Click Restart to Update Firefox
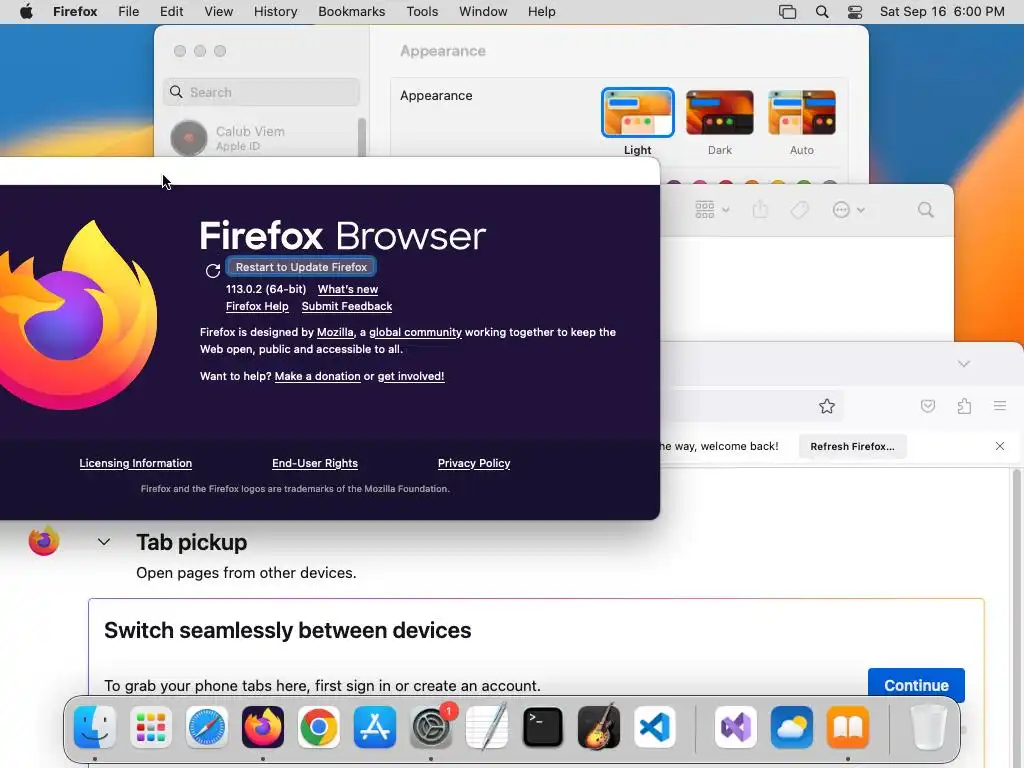Image resolution: width=1024 pixels, height=768 pixels. (301, 267)
